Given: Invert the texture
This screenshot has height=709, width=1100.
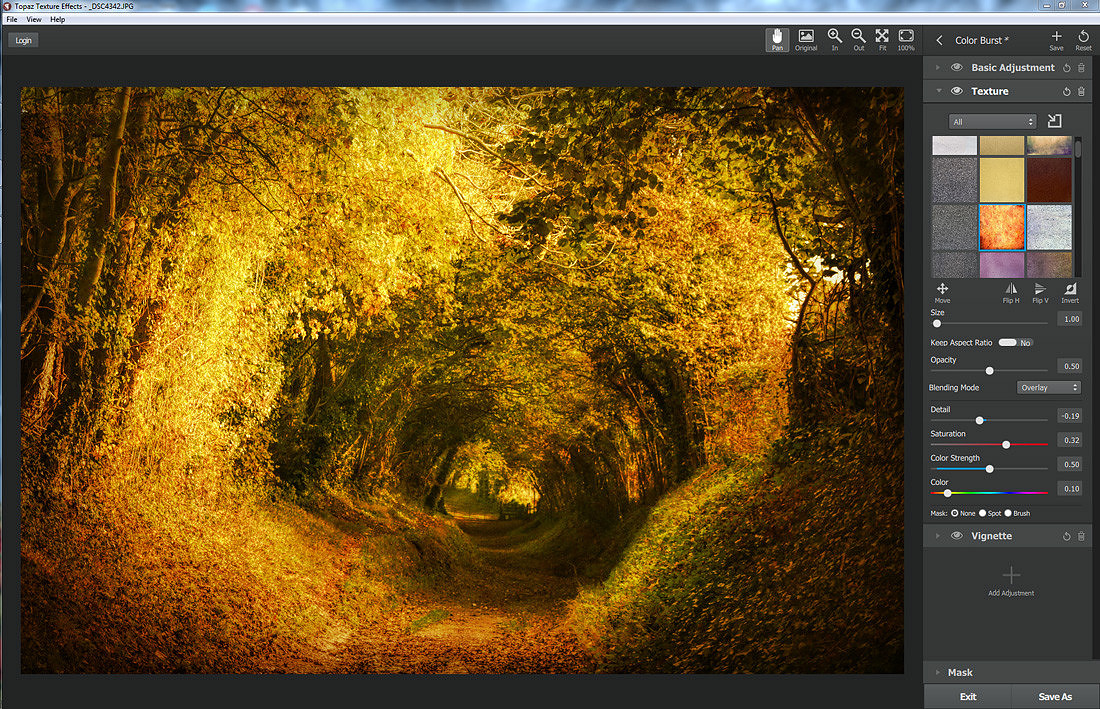Looking at the screenshot, I should [1070, 293].
